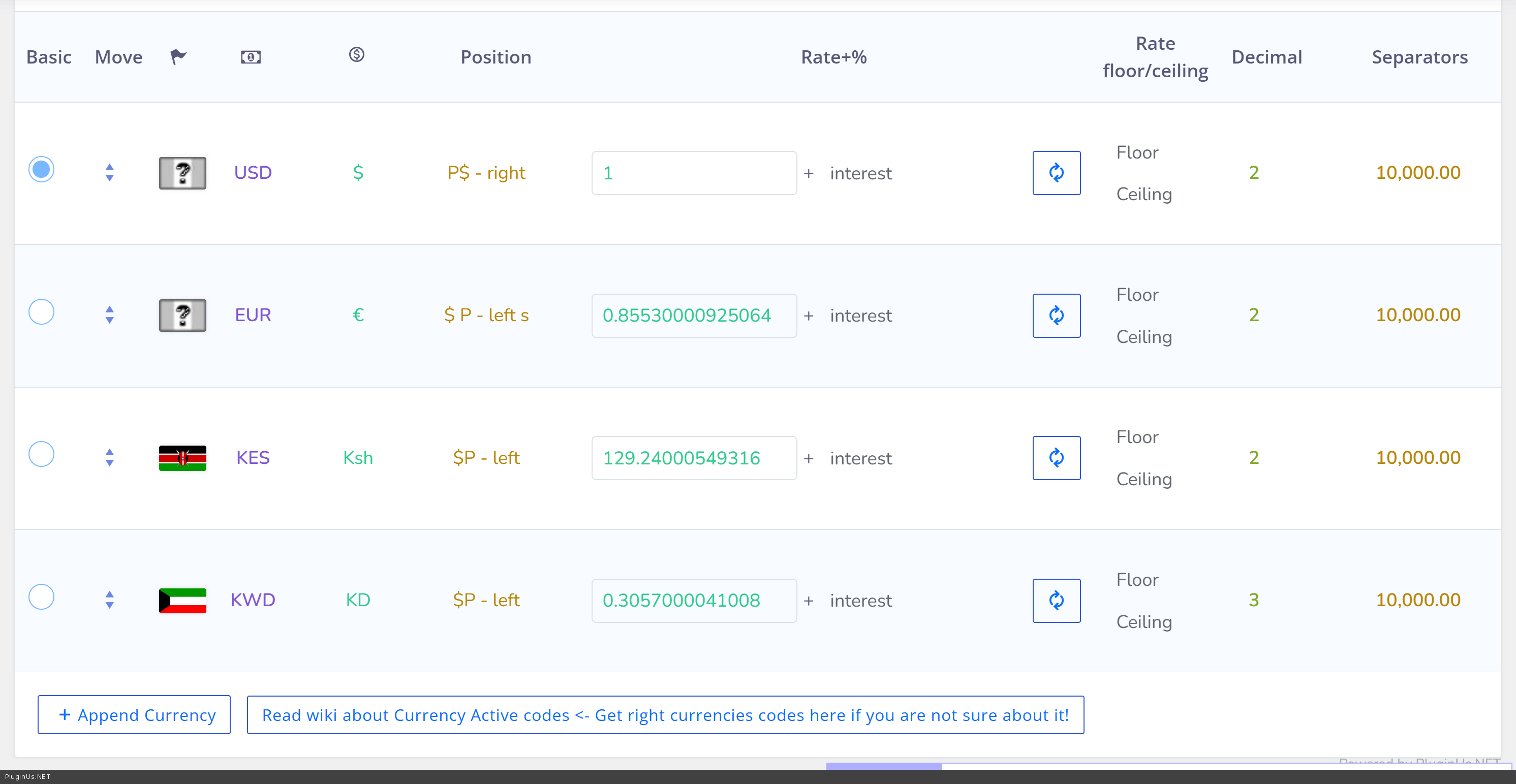Viewport: 1516px width, 784px height.
Task: Open the wiki link about Currency Active codes
Action: click(x=665, y=714)
